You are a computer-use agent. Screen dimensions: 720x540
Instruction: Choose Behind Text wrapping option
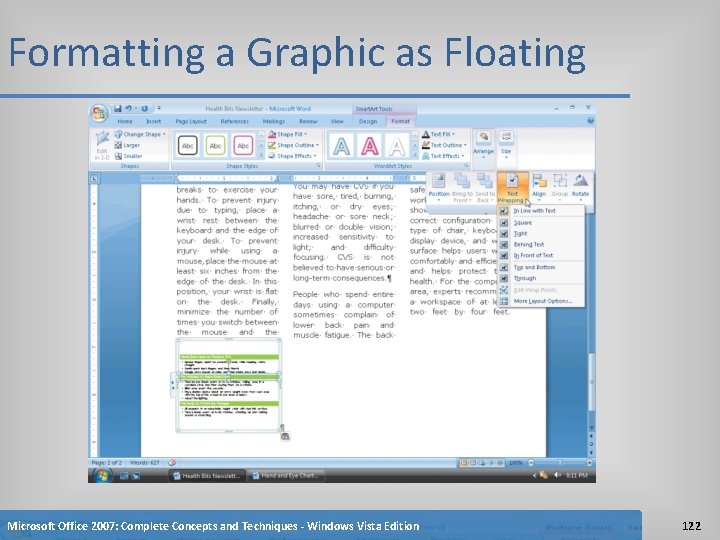coord(541,245)
